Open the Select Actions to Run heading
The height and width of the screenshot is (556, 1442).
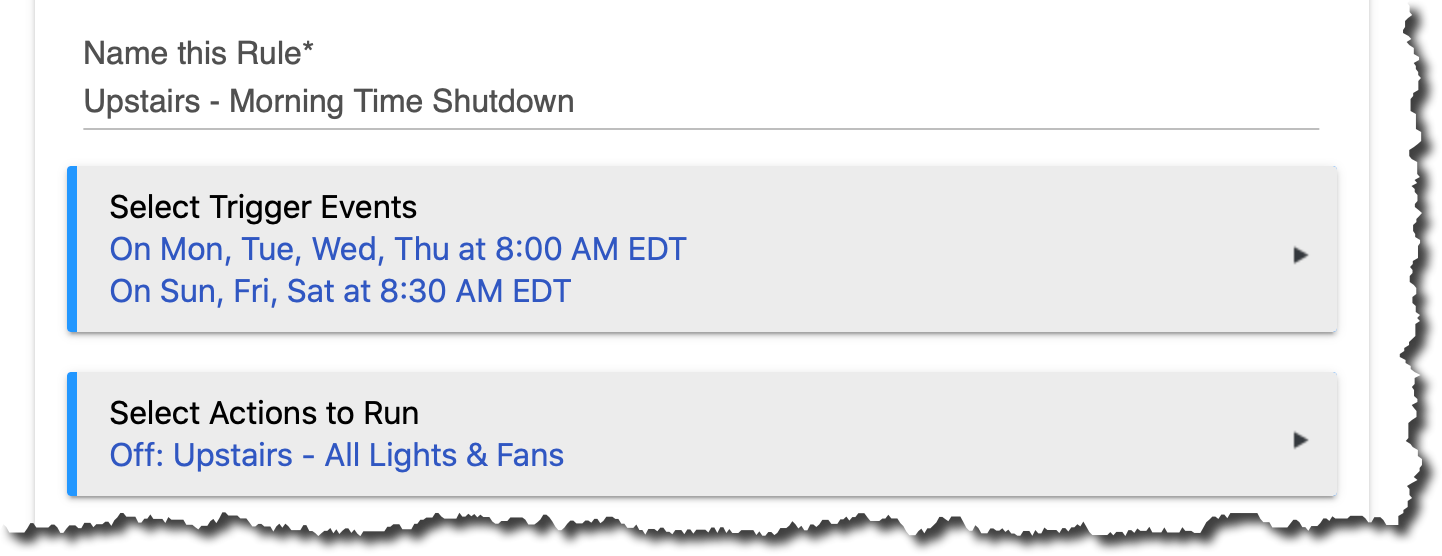264,413
